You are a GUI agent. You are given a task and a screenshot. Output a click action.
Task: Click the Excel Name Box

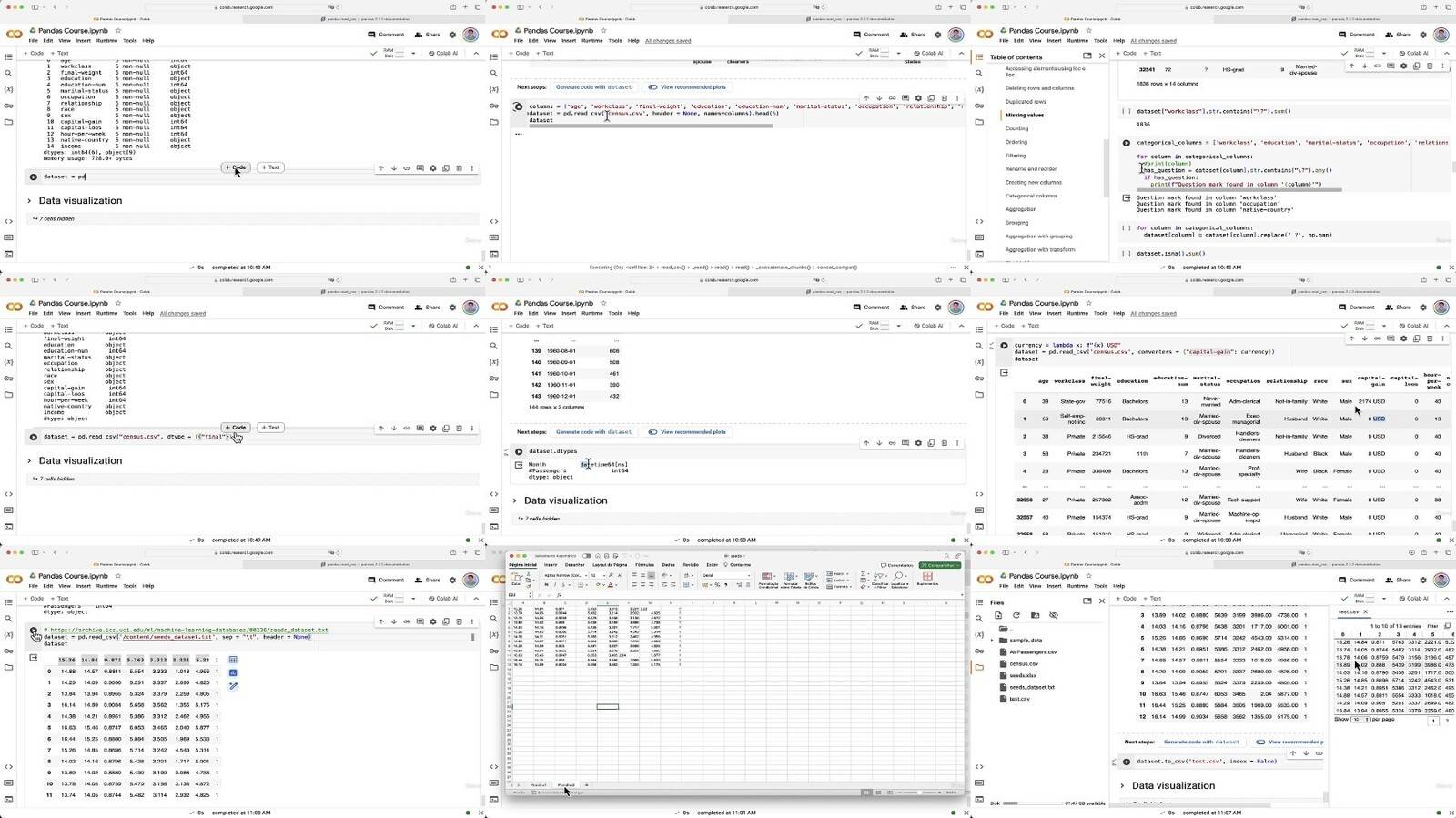point(521,595)
